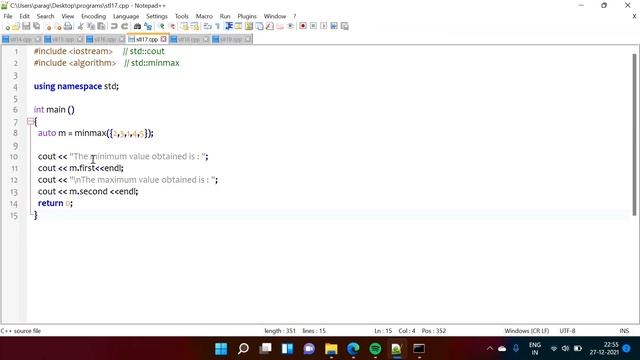The image size is (640, 360).
Task: Open Find with the binoculars icon
Action: coord(137,27)
